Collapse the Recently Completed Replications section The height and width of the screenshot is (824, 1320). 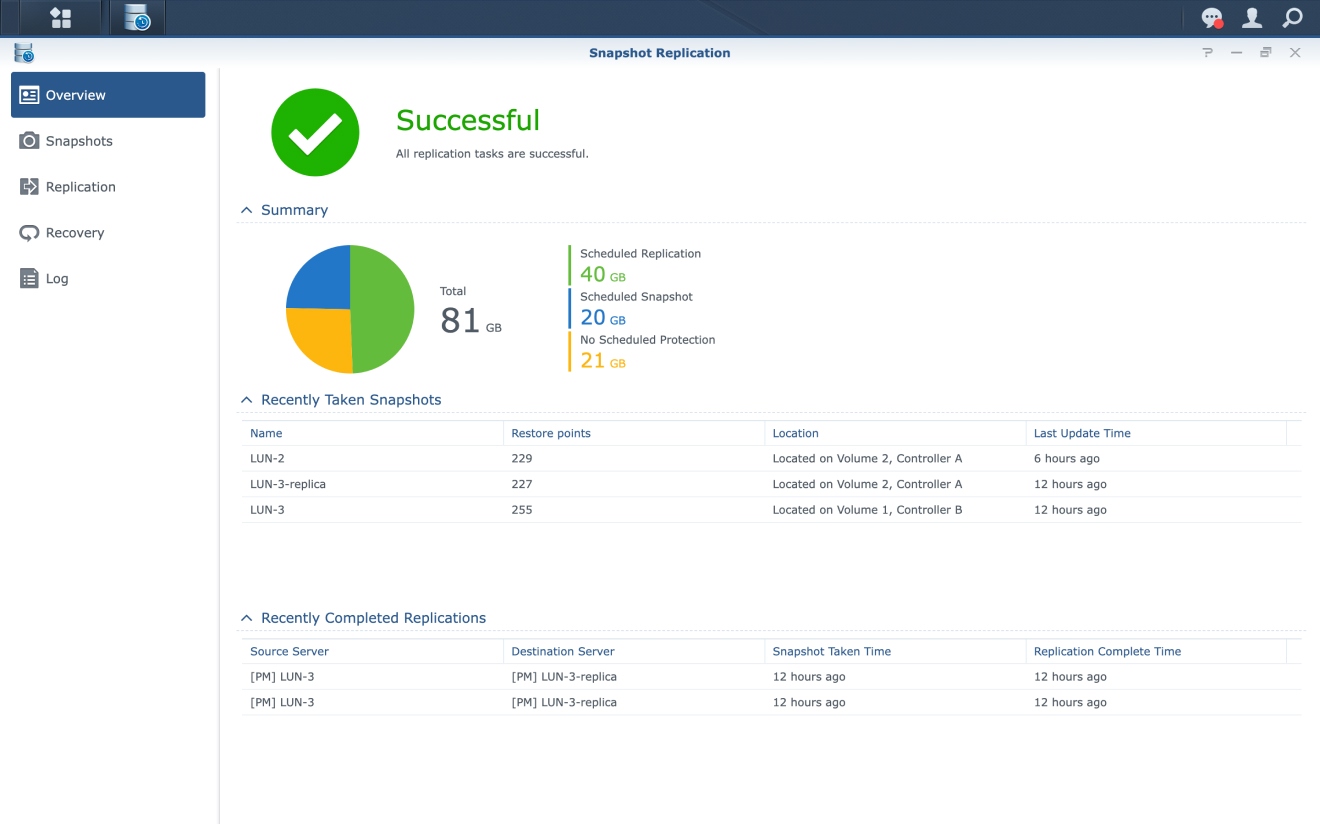pyautogui.click(x=246, y=618)
